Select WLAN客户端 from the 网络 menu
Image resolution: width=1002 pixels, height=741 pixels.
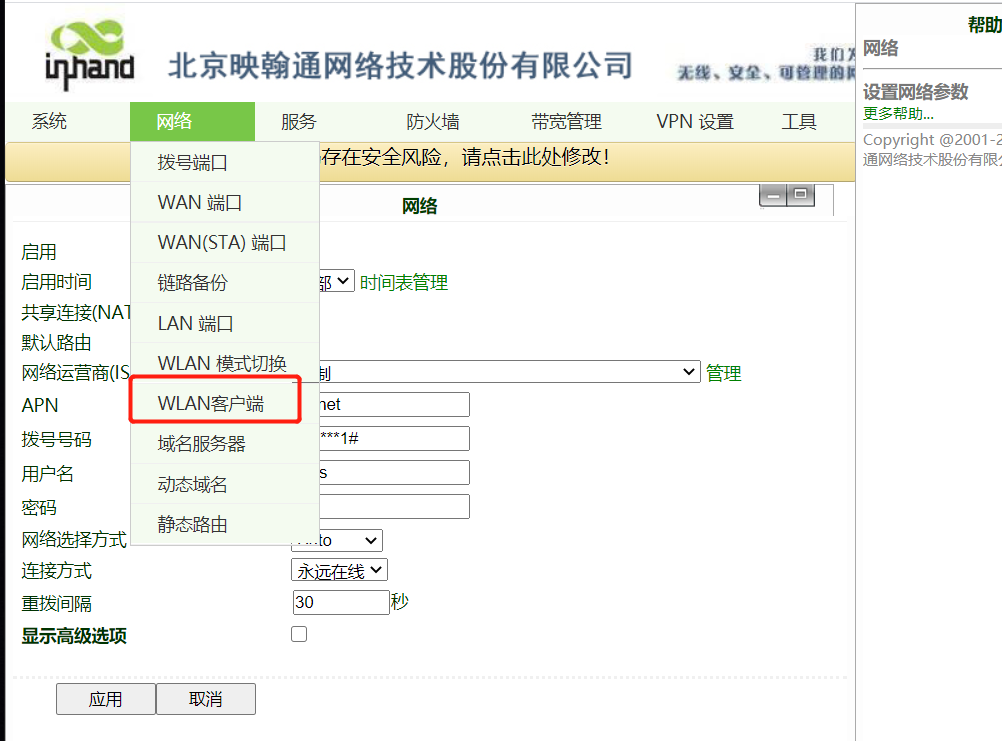tap(211, 404)
